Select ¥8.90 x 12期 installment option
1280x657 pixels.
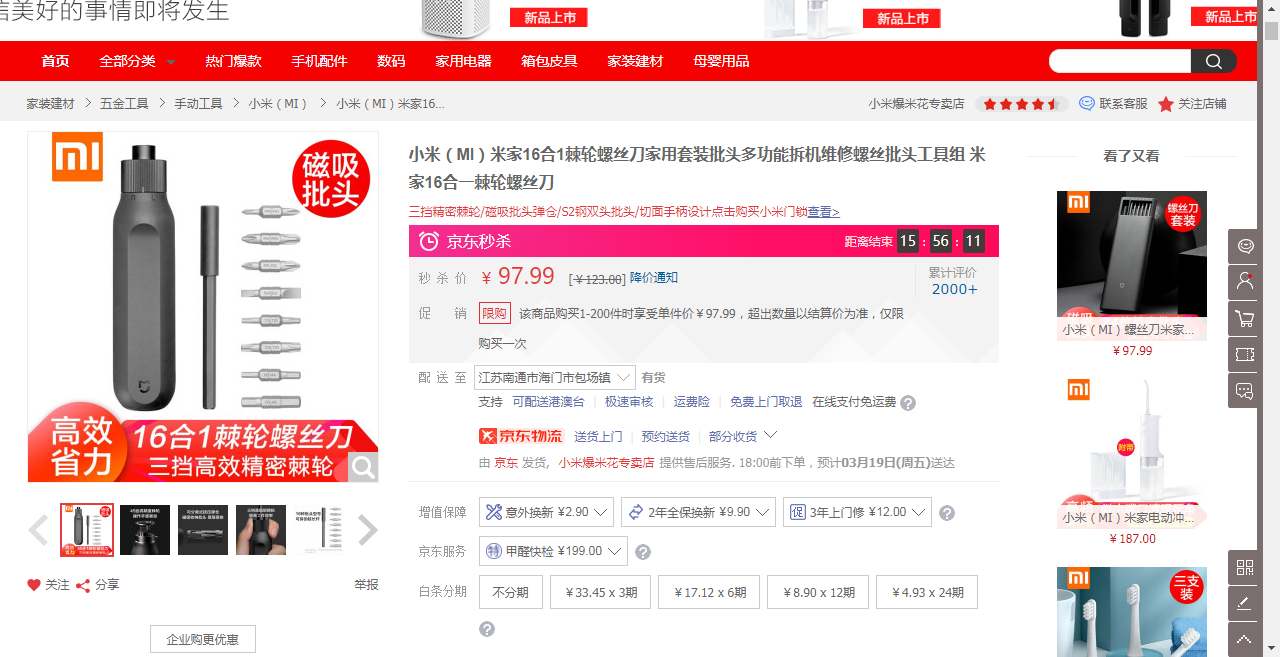[819, 592]
